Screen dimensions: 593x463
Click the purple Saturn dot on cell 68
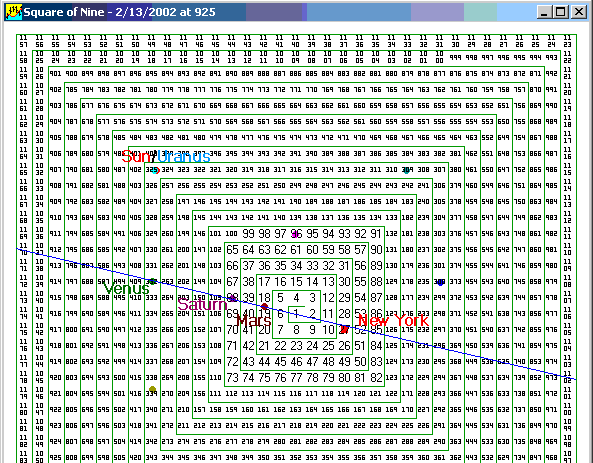(233, 298)
